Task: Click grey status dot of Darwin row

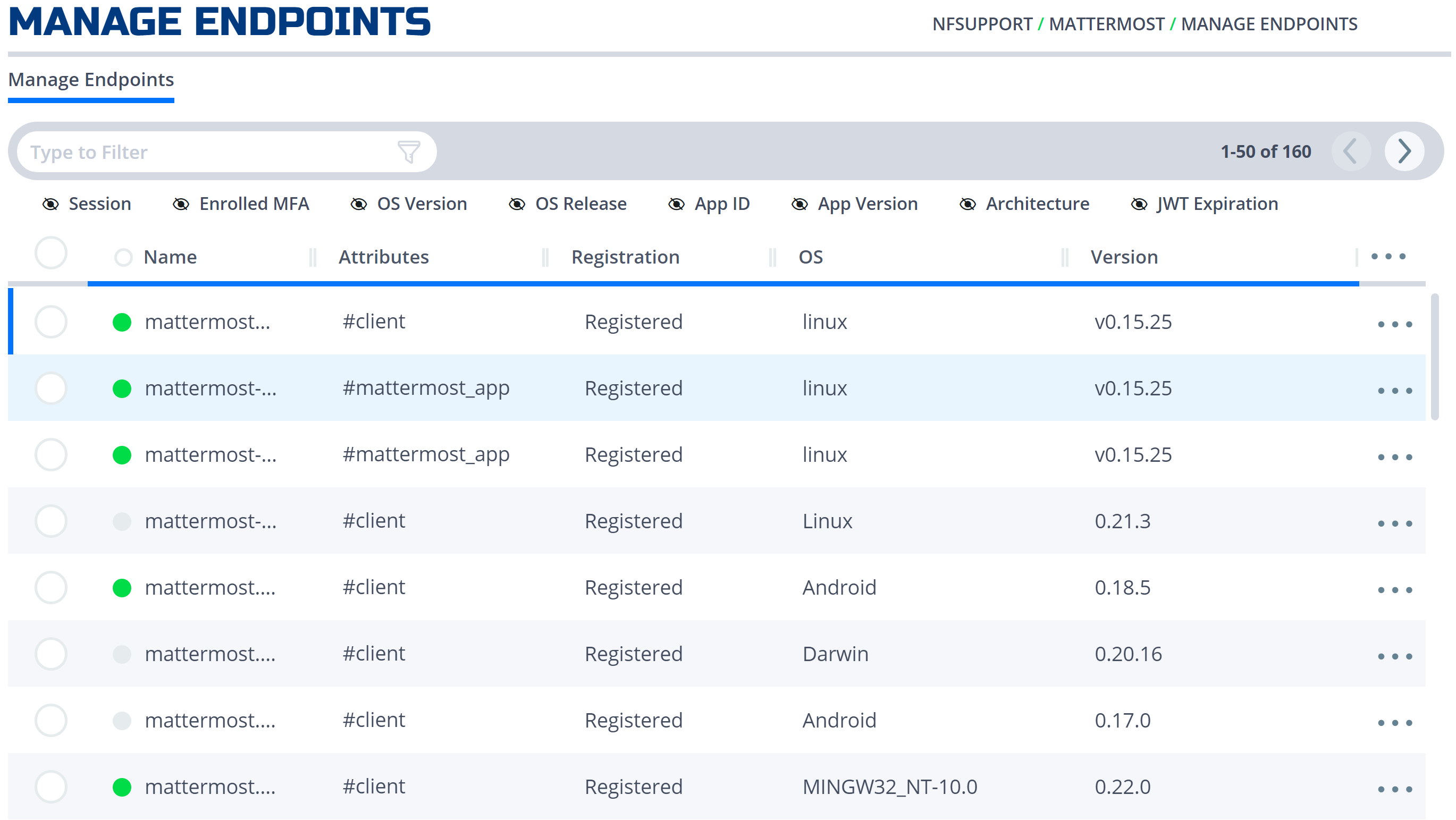Action: tap(122, 654)
